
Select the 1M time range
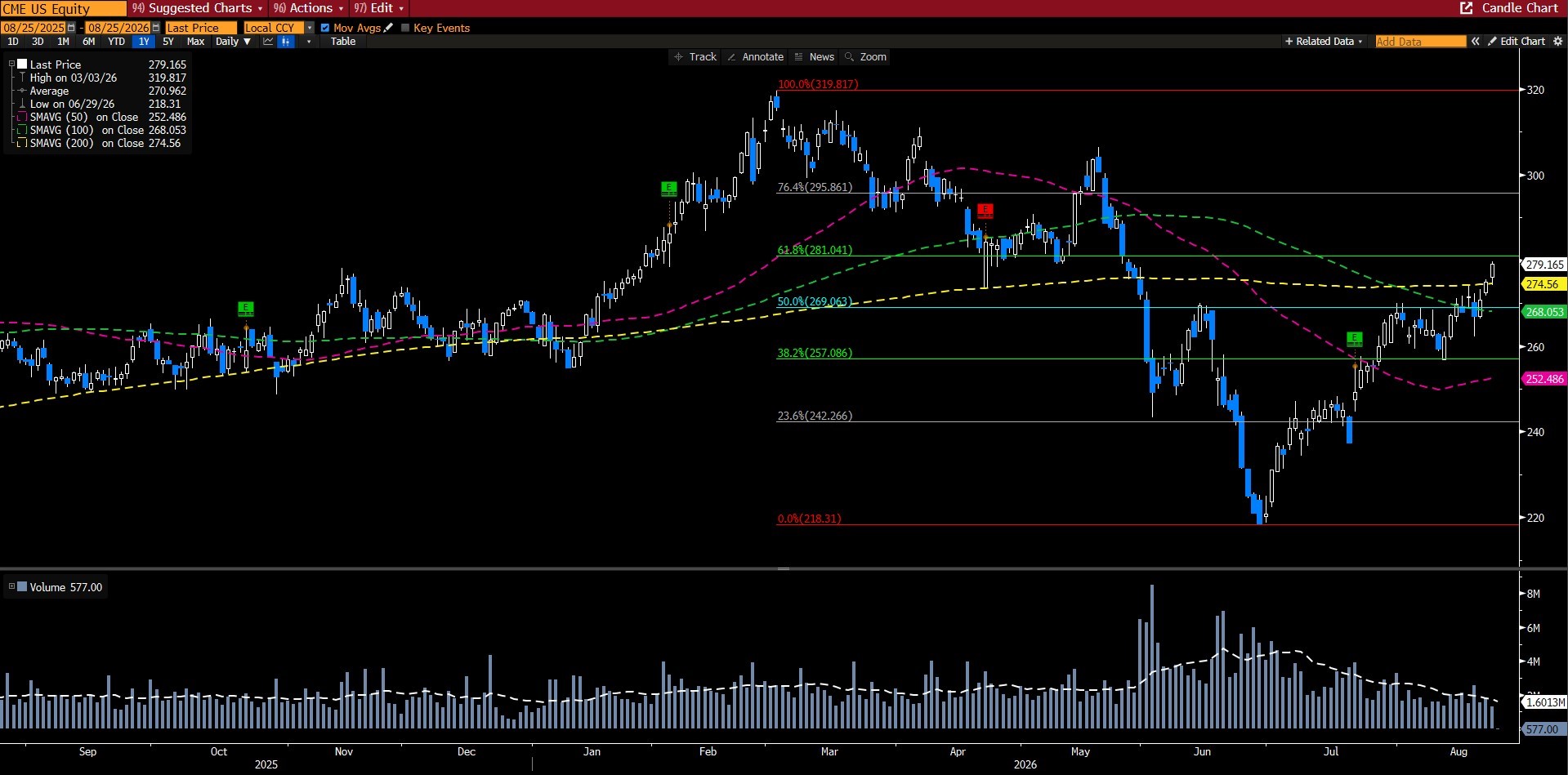[x=63, y=42]
